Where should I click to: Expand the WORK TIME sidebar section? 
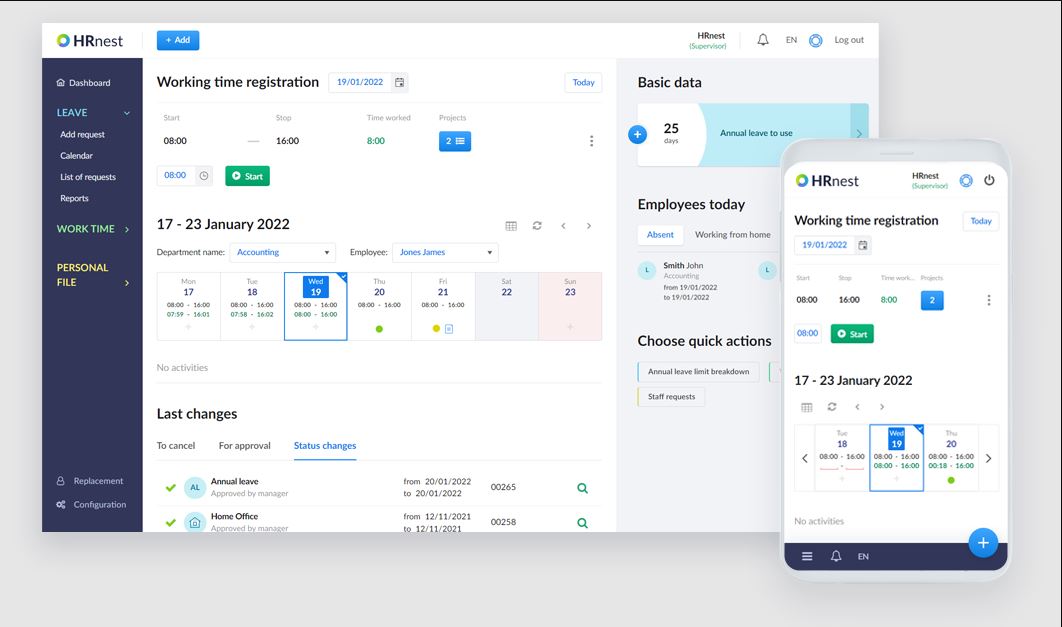(x=93, y=229)
